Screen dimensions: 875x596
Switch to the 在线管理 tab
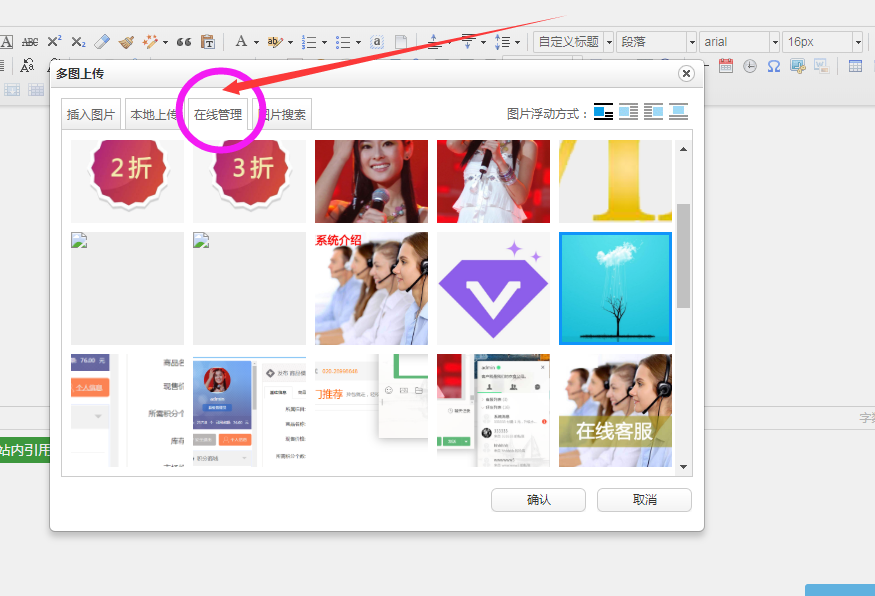pos(218,114)
